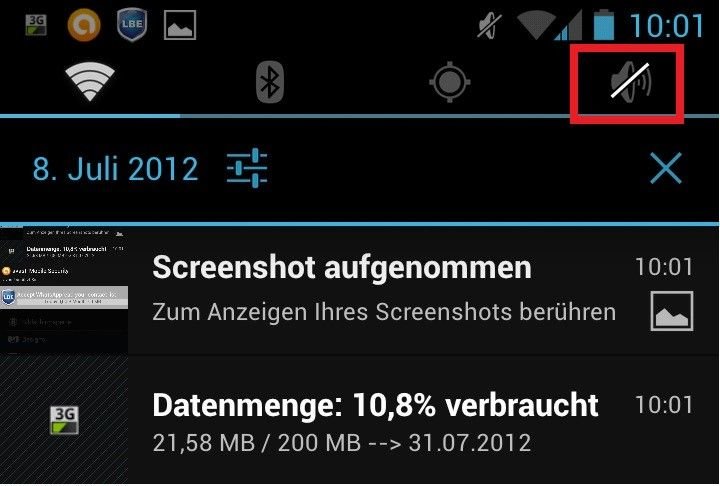Viewport: 720px width, 486px height.
Task: Open the Datenmenge 10,8% verbraucht notification
Action: 360,420
